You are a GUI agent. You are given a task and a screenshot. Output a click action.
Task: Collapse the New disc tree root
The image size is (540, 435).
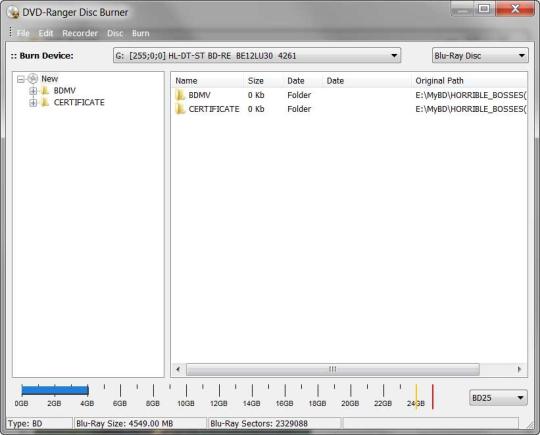coord(21,79)
